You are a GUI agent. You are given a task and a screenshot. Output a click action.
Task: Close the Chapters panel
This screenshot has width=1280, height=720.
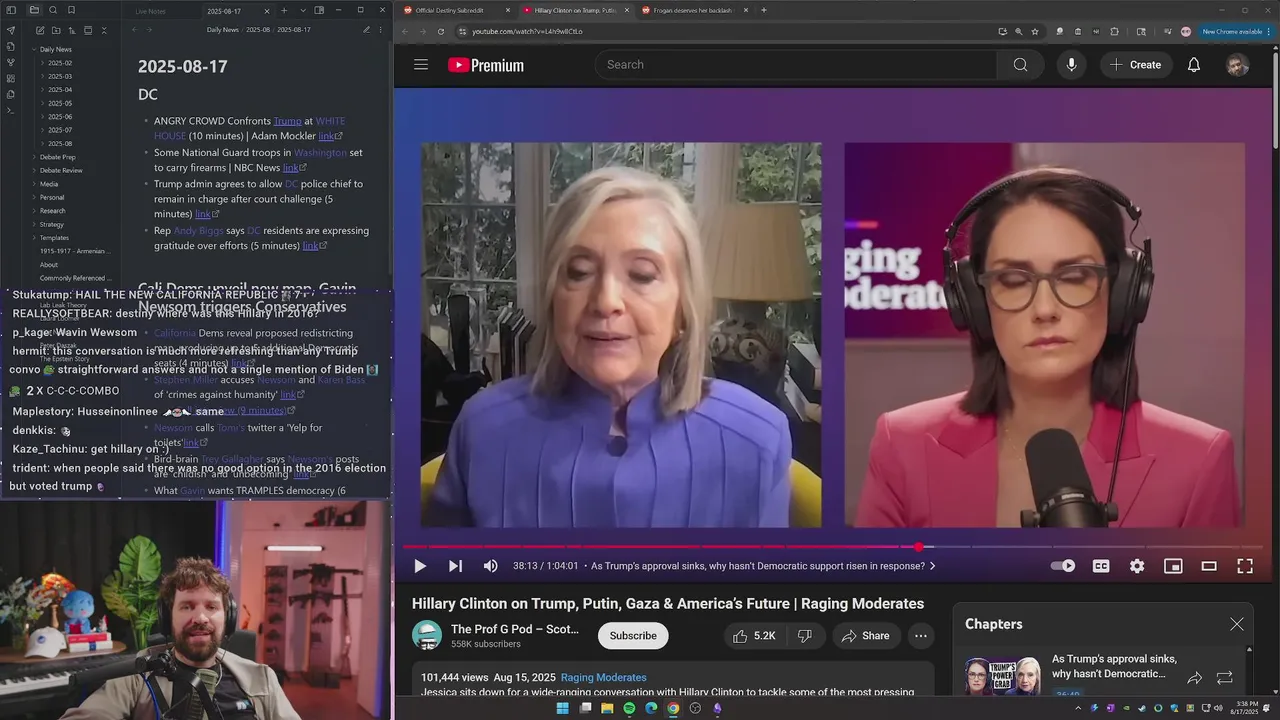1237,624
